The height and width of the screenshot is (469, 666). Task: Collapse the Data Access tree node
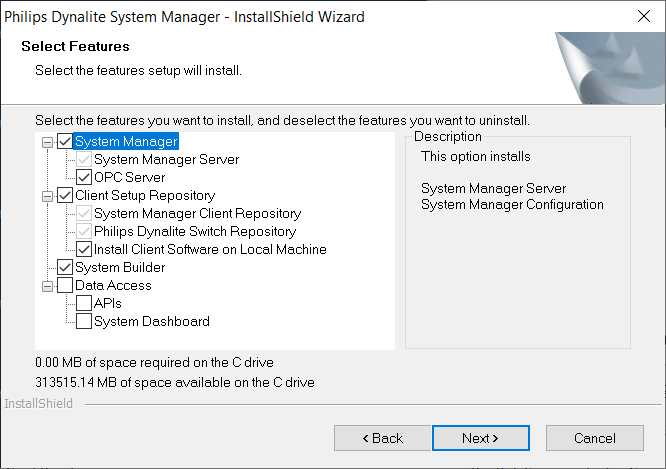click(48, 286)
